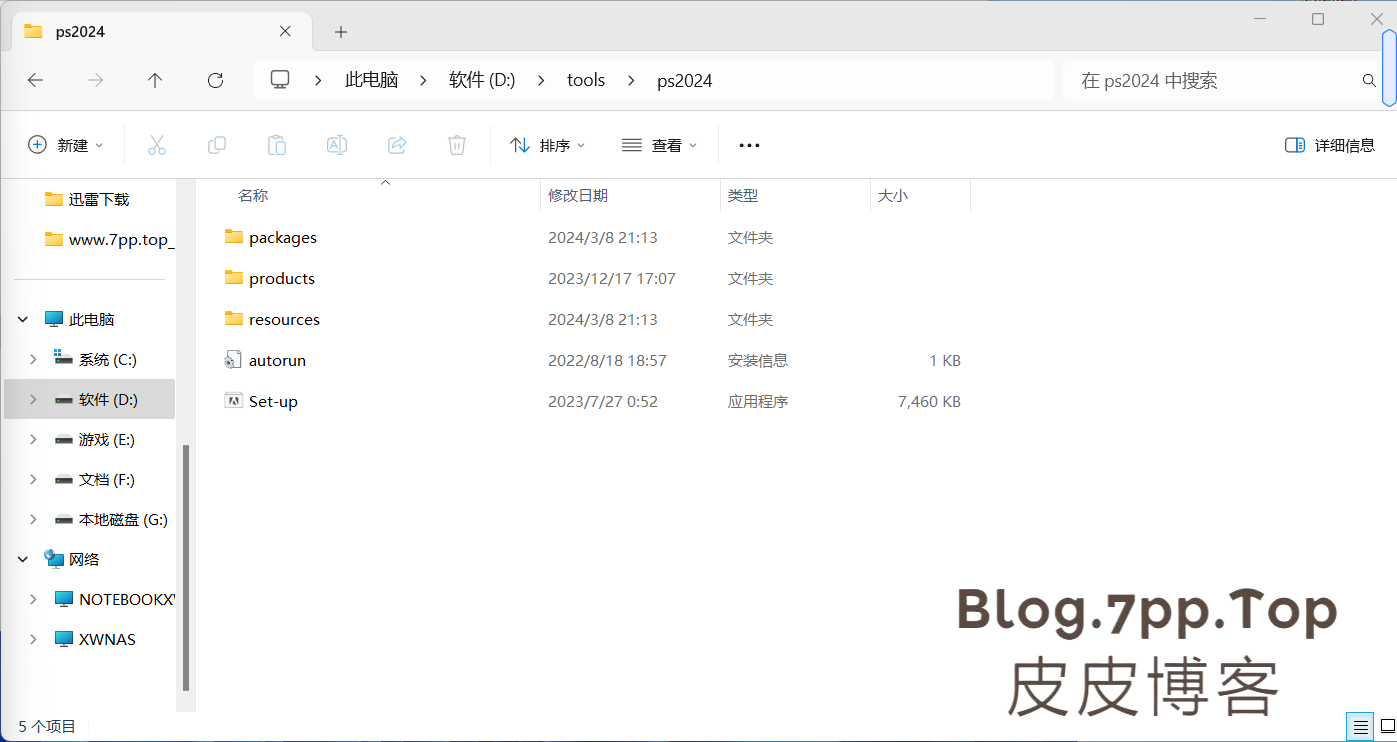The width and height of the screenshot is (1397, 742).
Task: Click the Delete trash icon
Action: click(x=457, y=145)
